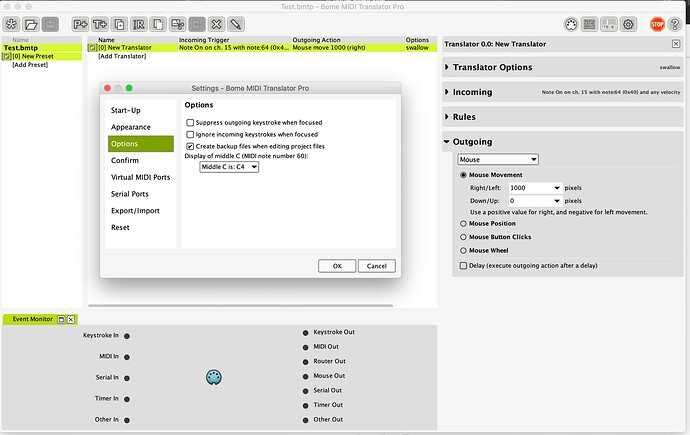Select the Mouse Button Clicks radio button
The height and width of the screenshot is (435, 690).
(x=463, y=237)
